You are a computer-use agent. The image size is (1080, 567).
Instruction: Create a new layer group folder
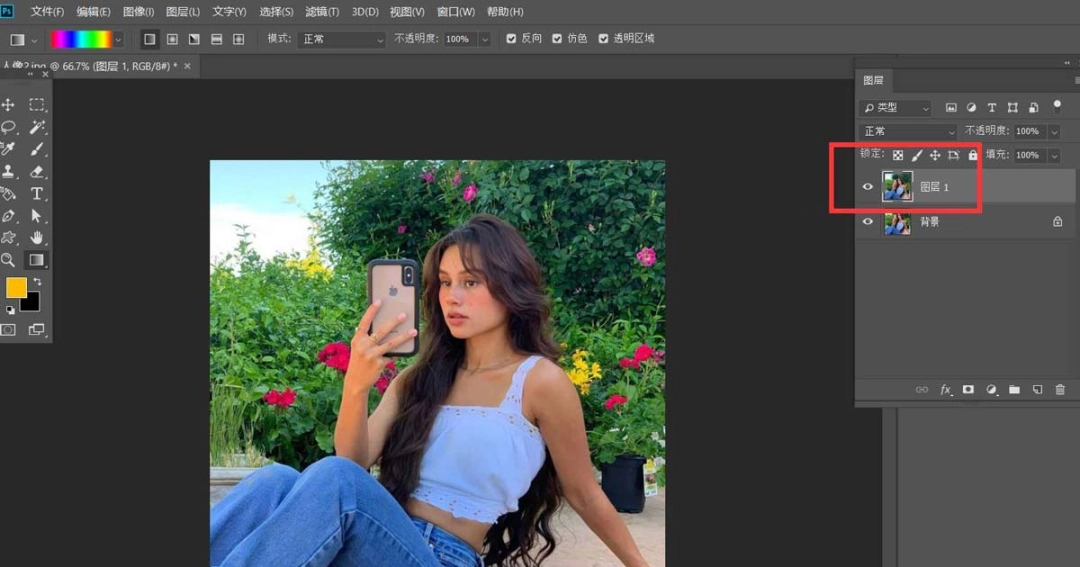(1015, 390)
